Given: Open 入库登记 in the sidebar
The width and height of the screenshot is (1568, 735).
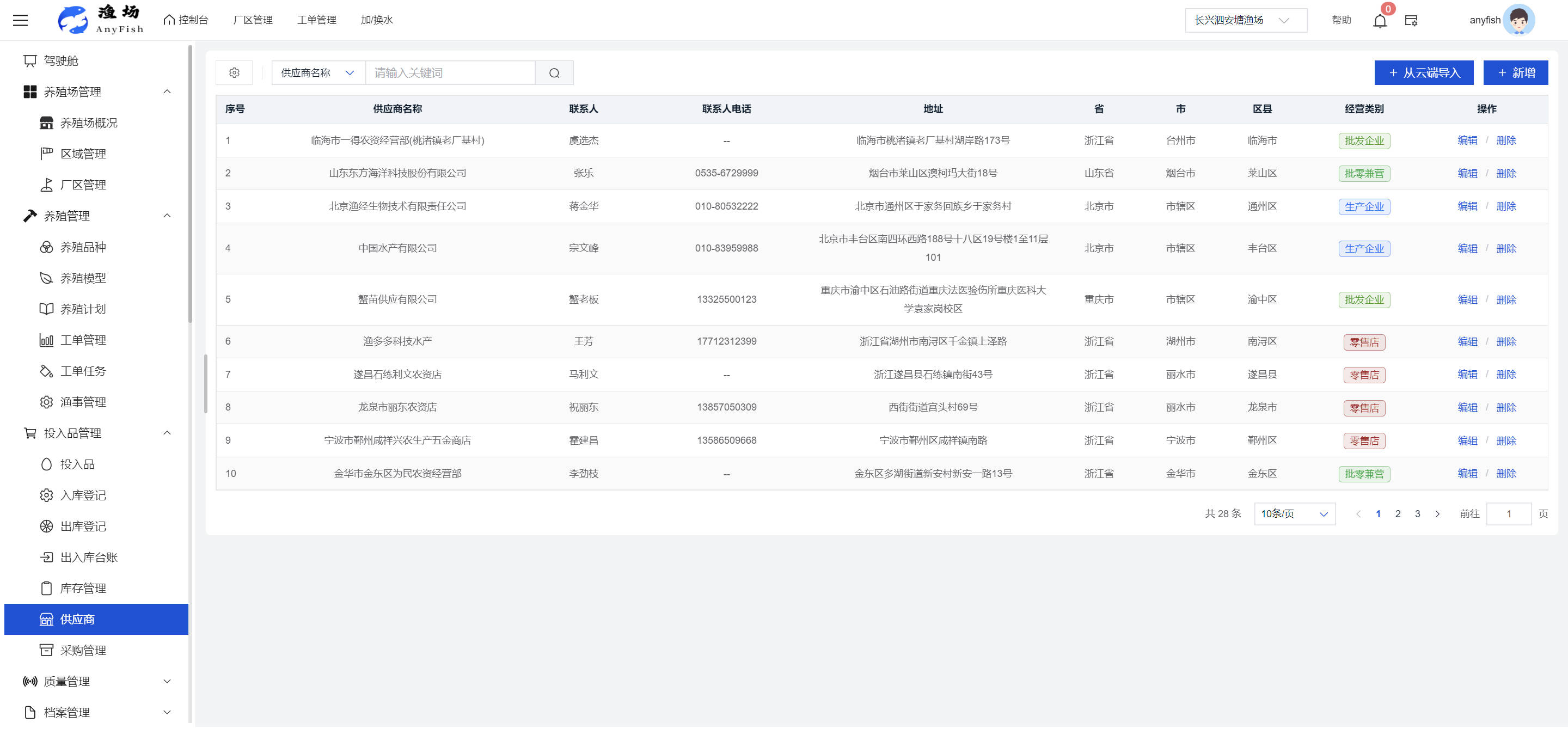Looking at the screenshot, I should 83,495.
